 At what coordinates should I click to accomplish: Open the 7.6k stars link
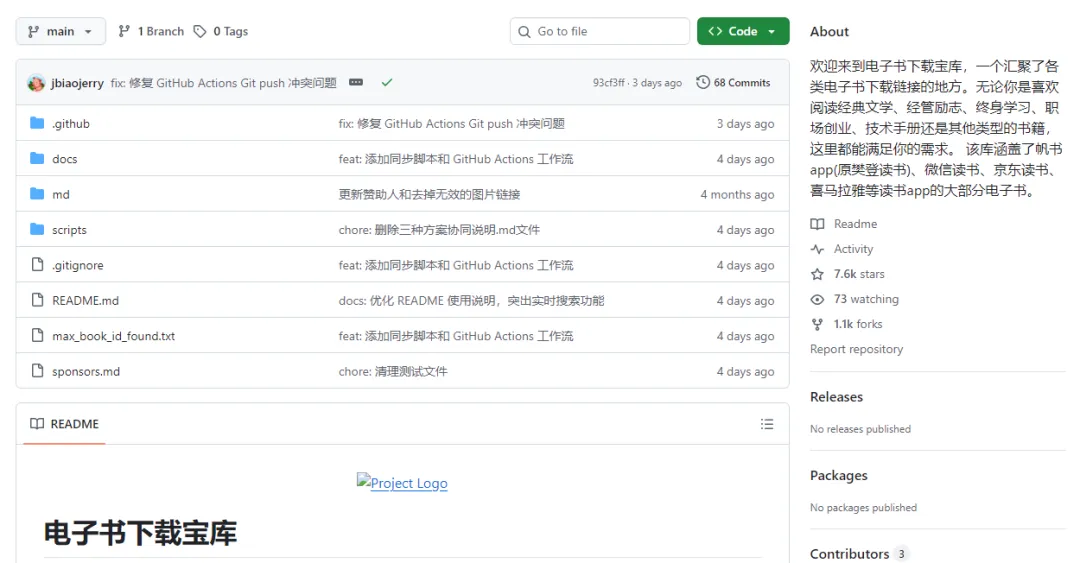859,274
